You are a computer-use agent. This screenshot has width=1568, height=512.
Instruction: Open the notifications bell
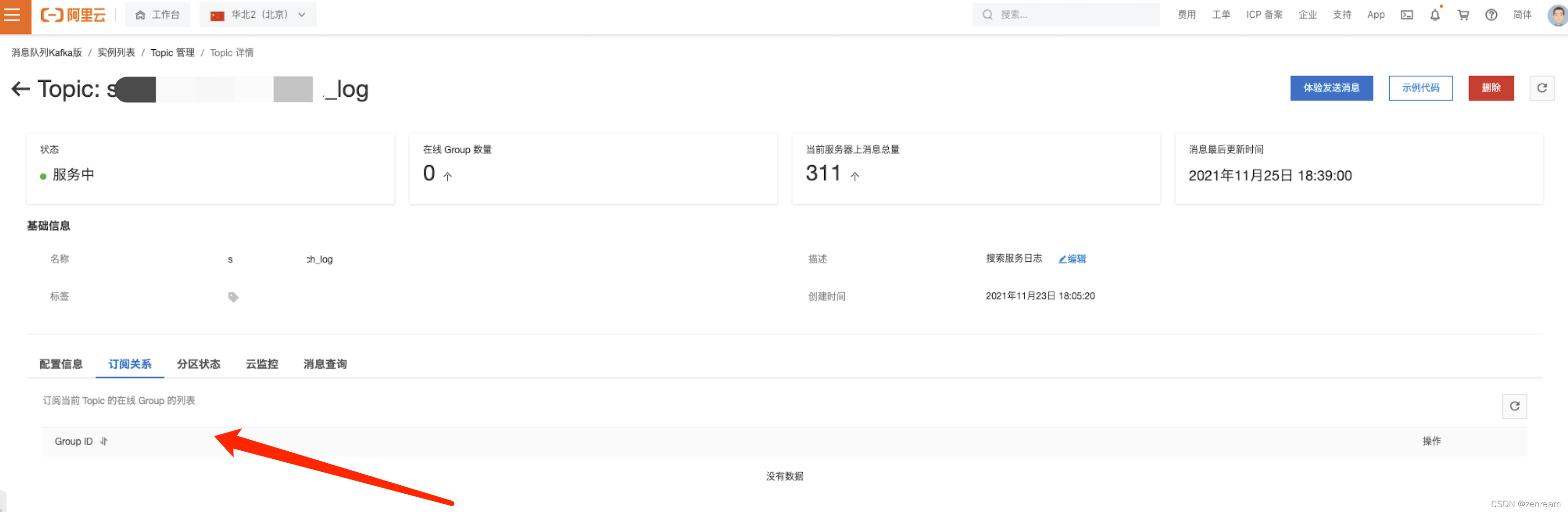click(1435, 15)
